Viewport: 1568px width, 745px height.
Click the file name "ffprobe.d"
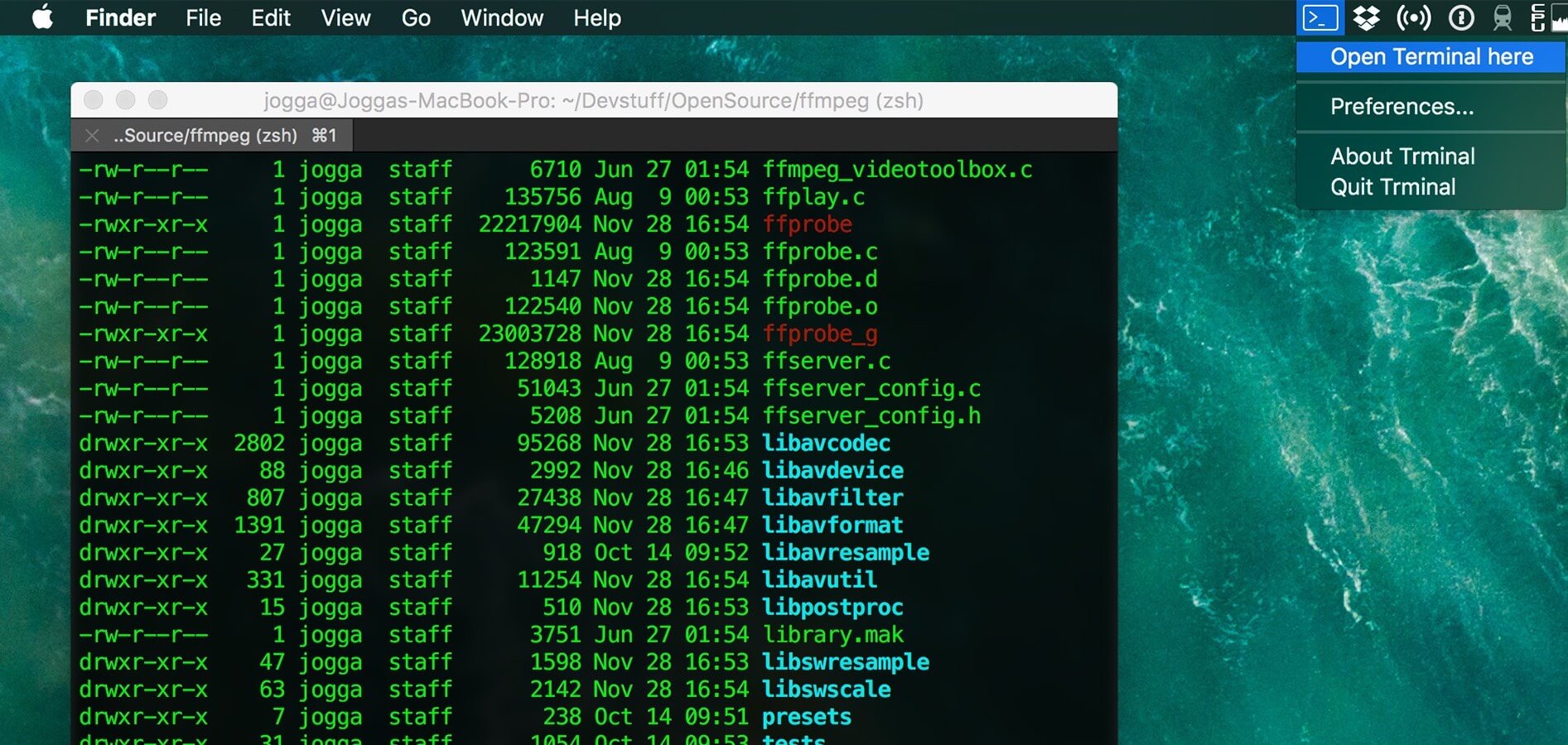click(x=820, y=279)
